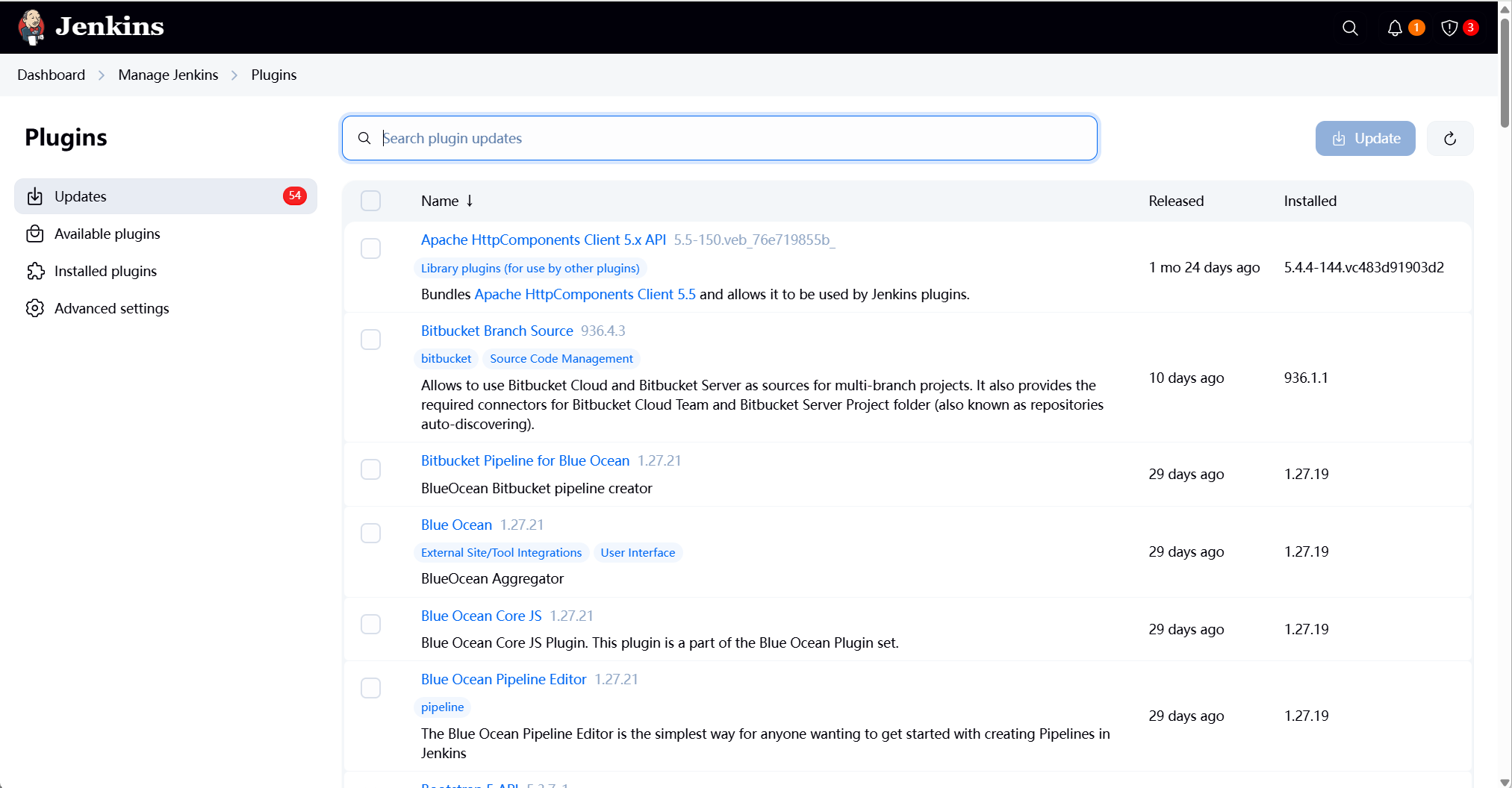Click the Updates sidebar download icon
1512x788 pixels.
point(35,196)
